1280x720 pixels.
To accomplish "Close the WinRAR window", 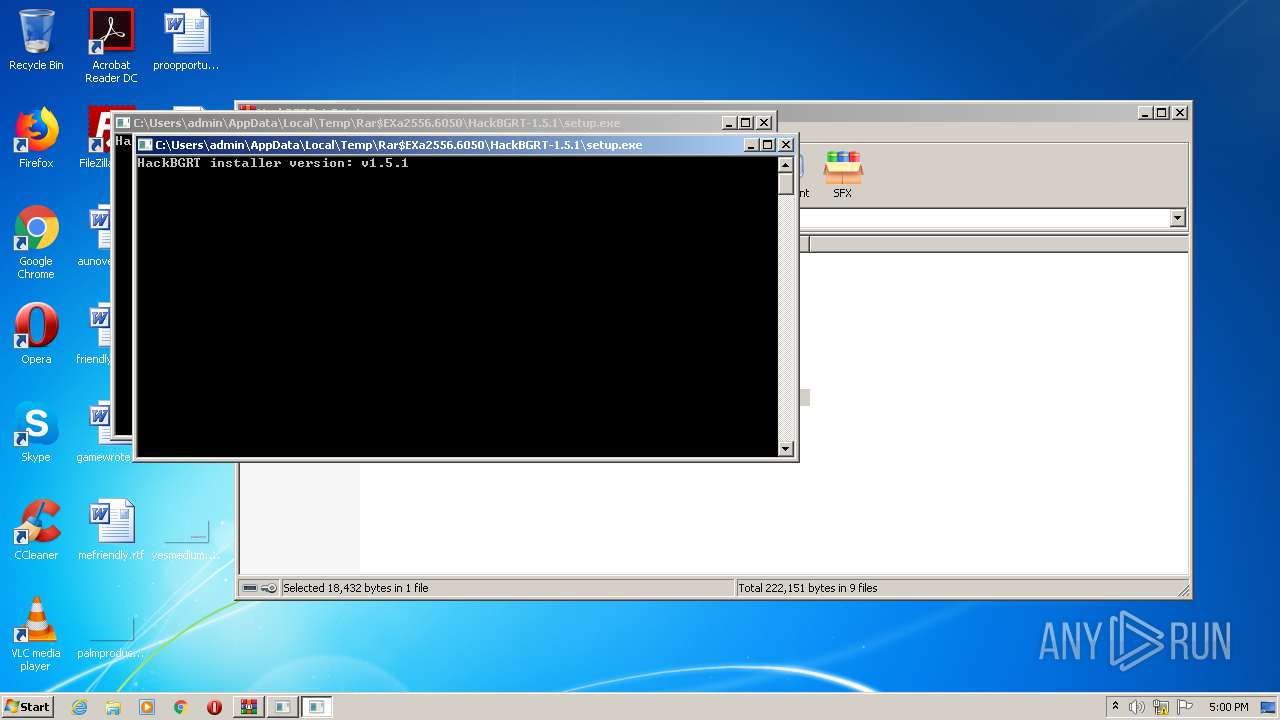I will pyautogui.click(x=1180, y=113).
